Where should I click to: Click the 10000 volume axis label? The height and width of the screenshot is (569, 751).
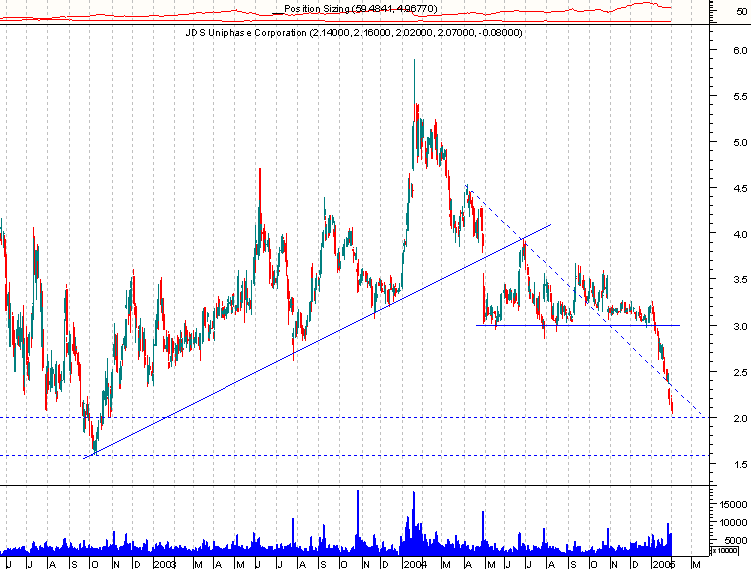click(733, 523)
